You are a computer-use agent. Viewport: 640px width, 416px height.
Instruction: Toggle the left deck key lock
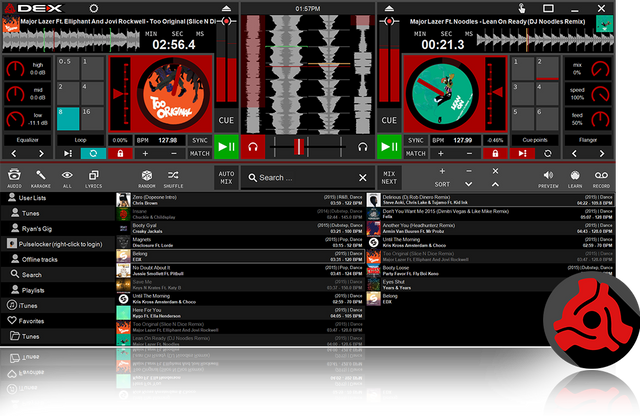[x=120, y=154]
